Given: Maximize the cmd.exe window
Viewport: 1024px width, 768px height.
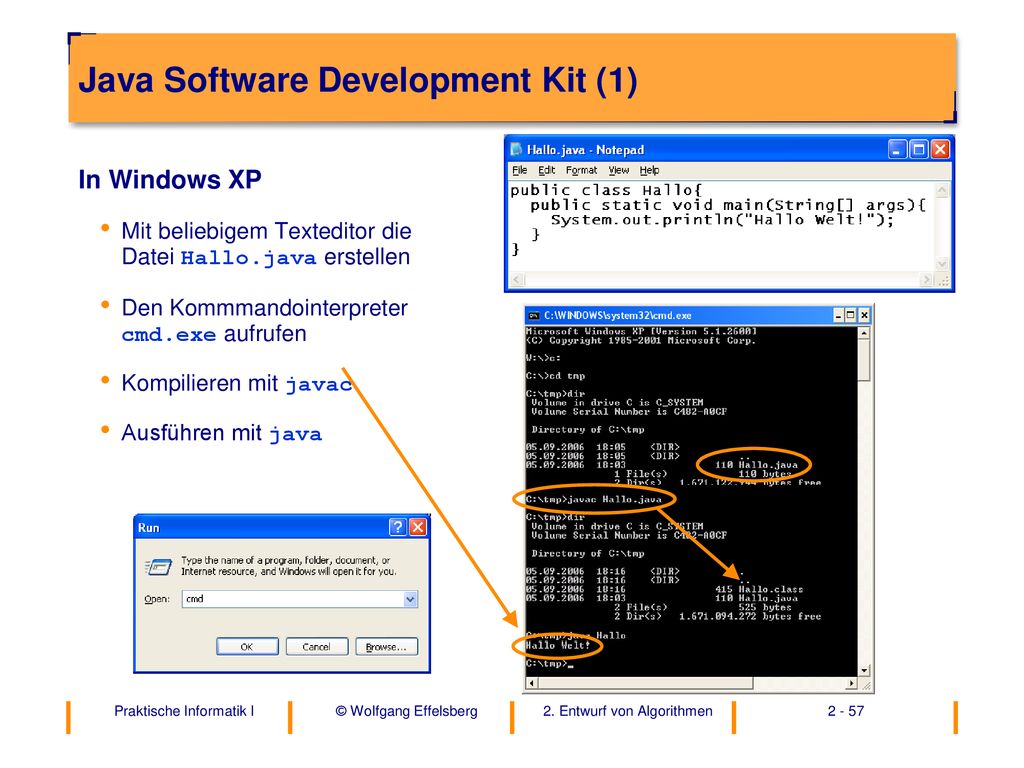Looking at the screenshot, I should click(x=850, y=315).
